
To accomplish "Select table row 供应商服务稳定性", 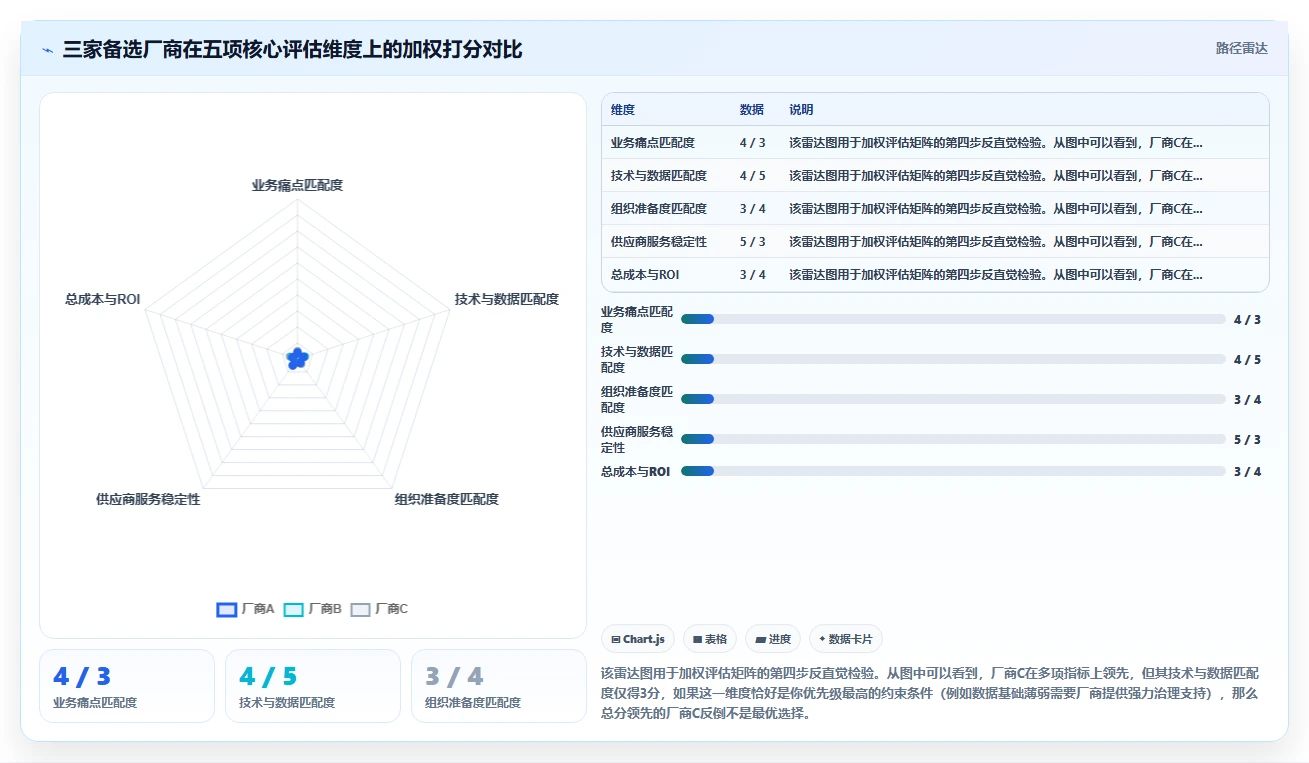I will click(935, 241).
